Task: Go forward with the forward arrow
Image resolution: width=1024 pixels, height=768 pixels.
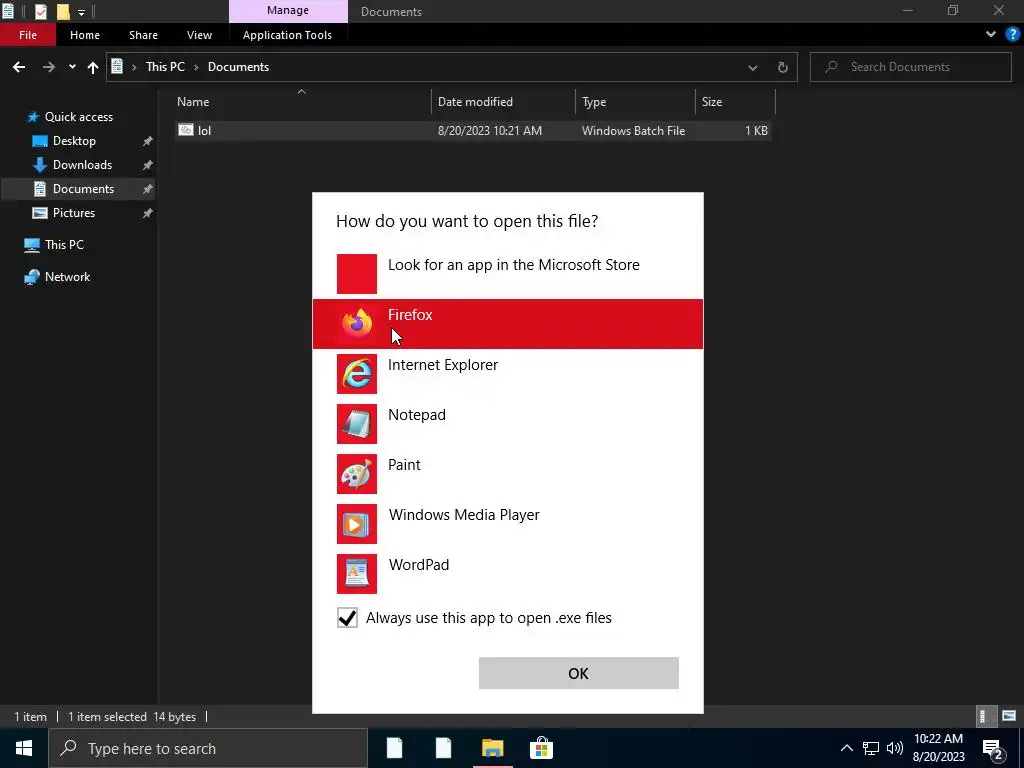Action: tap(48, 67)
